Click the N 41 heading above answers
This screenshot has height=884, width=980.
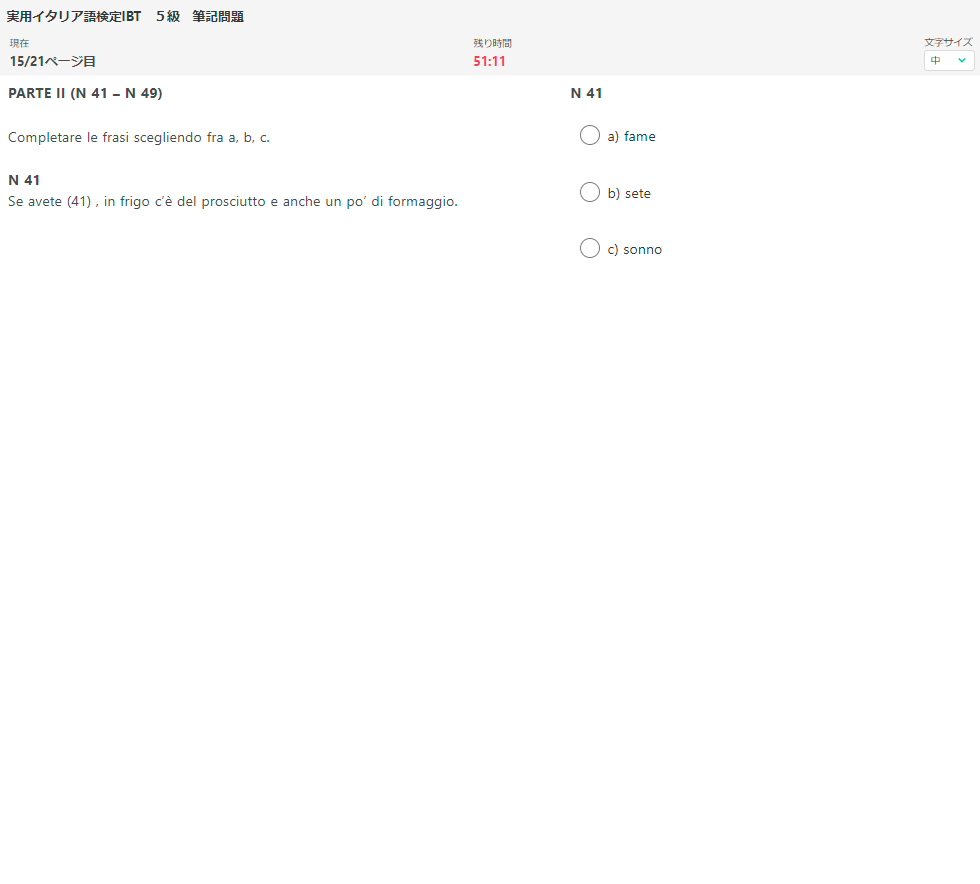click(586, 93)
